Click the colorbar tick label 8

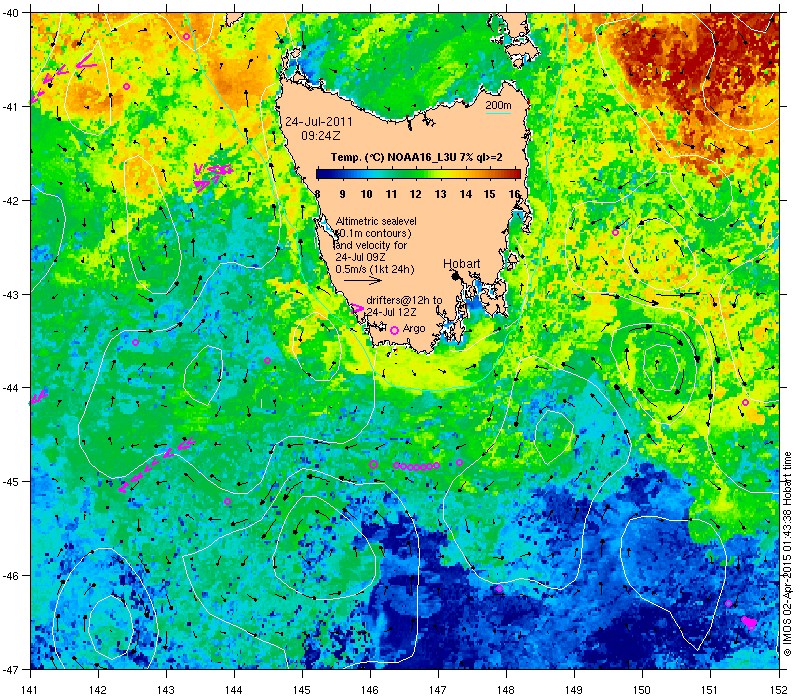[x=318, y=194]
